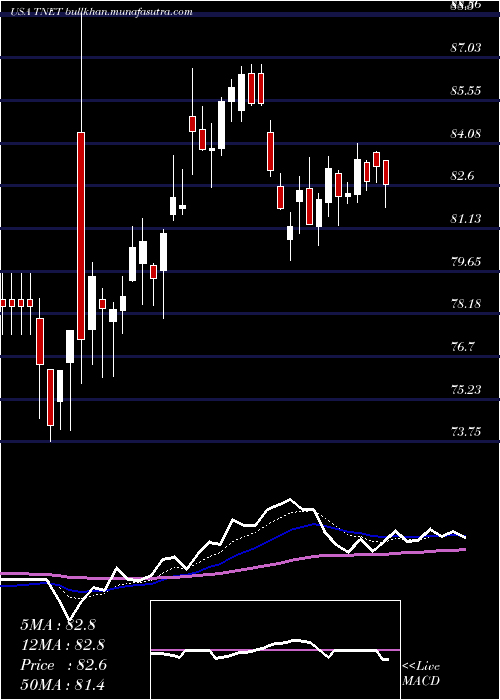
Task: Click the 78.18 price axis label
Action: coord(466,304)
